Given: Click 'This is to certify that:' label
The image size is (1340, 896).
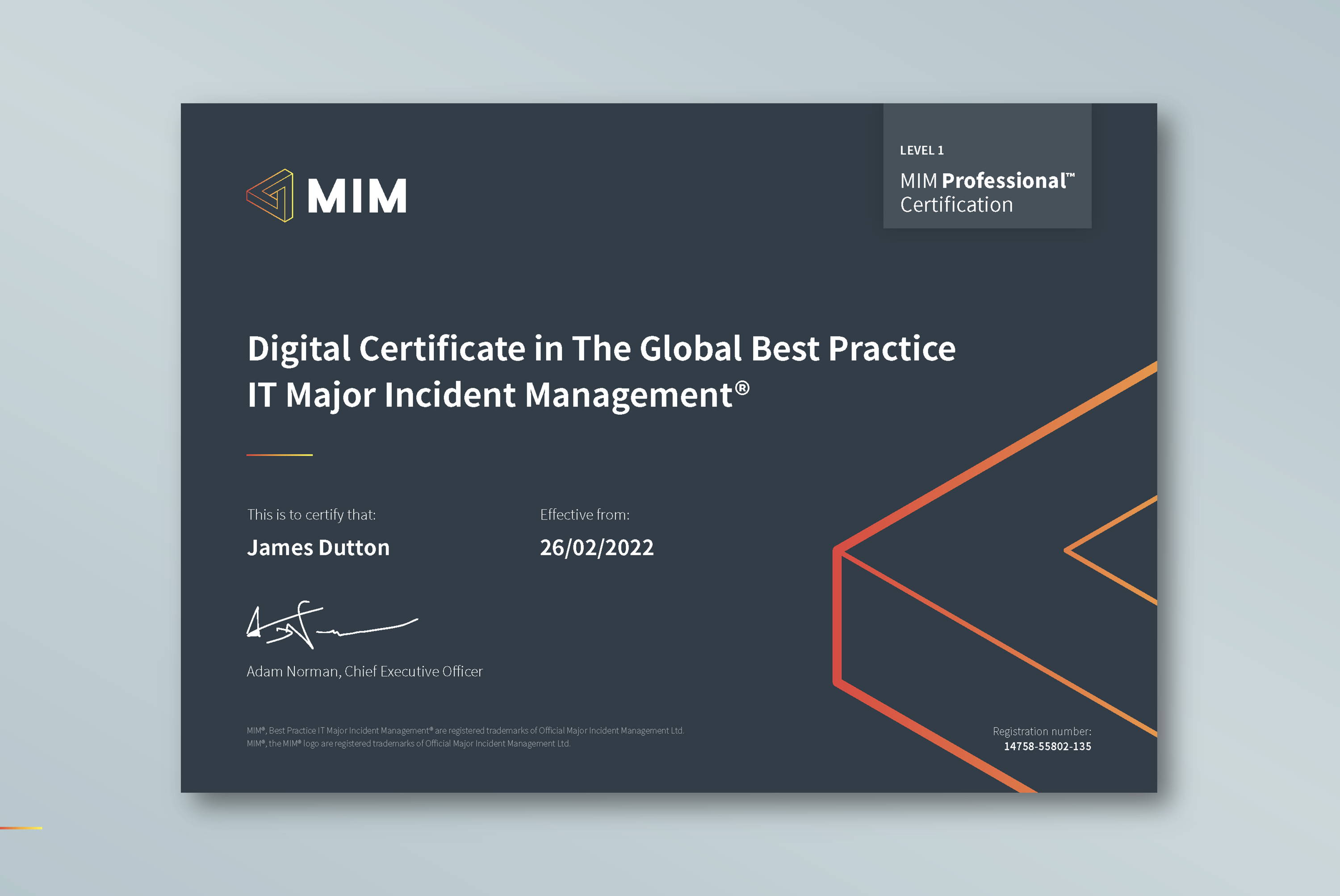Looking at the screenshot, I should (x=311, y=515).
